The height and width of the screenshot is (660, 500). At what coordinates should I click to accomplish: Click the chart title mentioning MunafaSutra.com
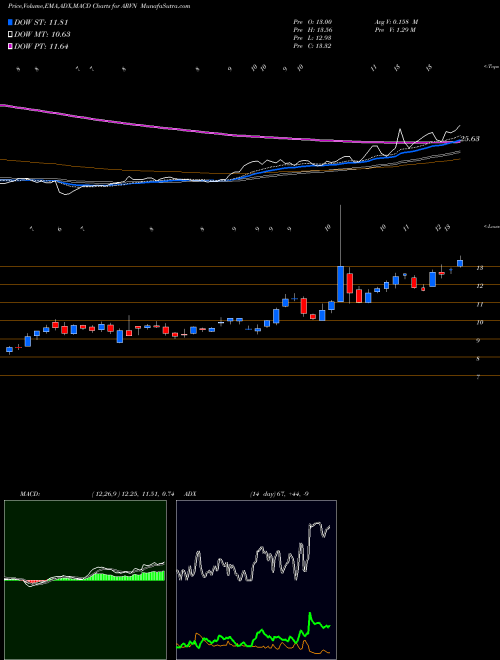pos(99,6)
